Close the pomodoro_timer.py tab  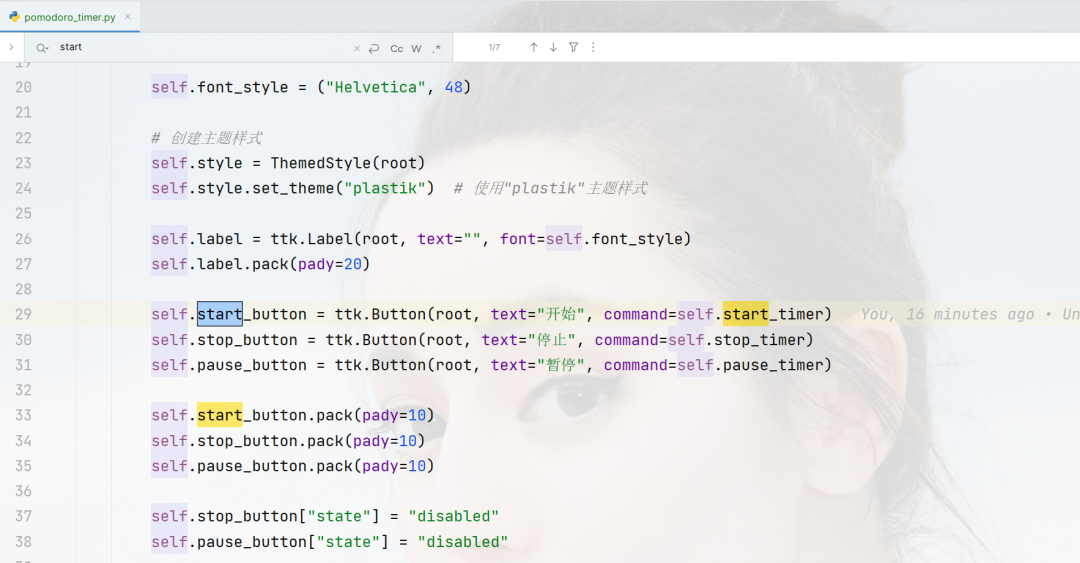click(127, 17)
